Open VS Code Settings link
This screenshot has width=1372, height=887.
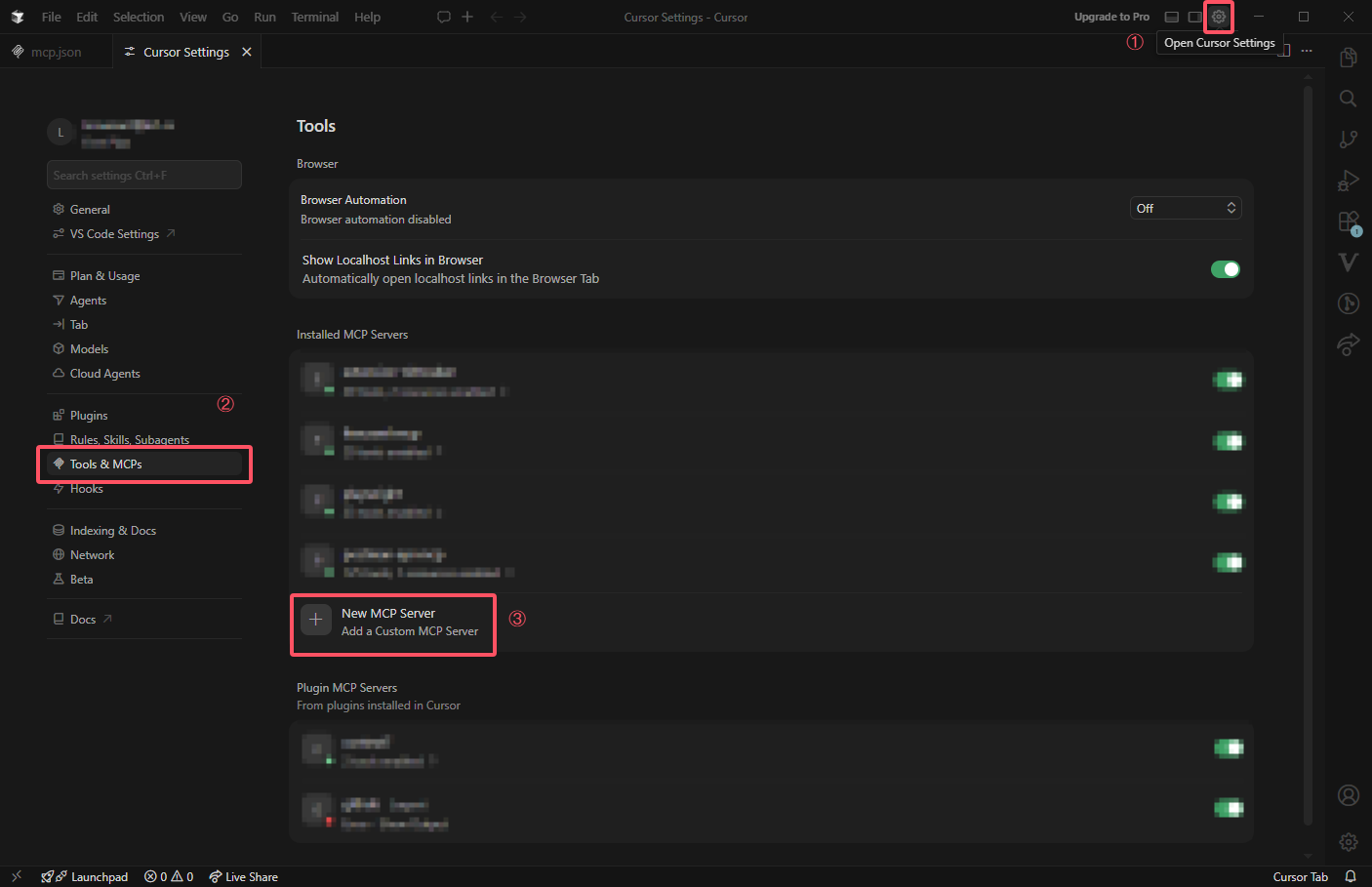(x=114, y=234)
